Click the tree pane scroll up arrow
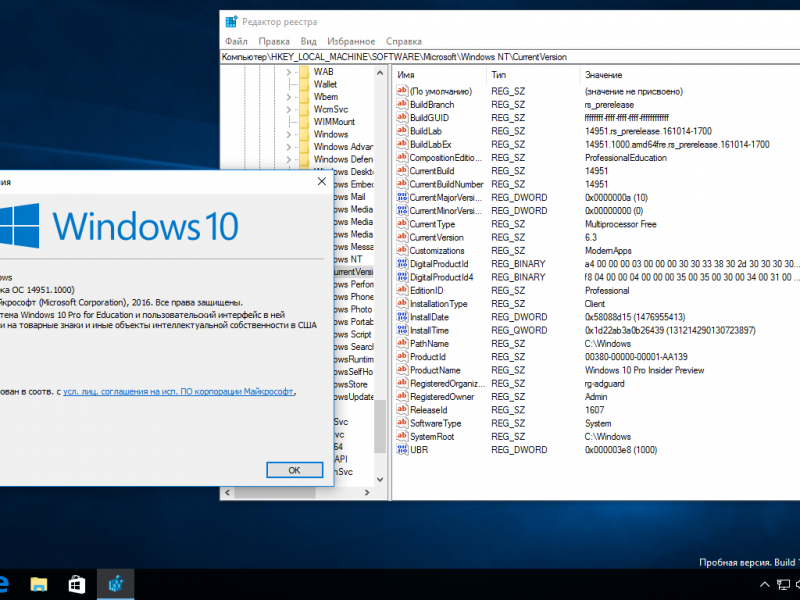This screenshot has height=600, width=800. 380,73
